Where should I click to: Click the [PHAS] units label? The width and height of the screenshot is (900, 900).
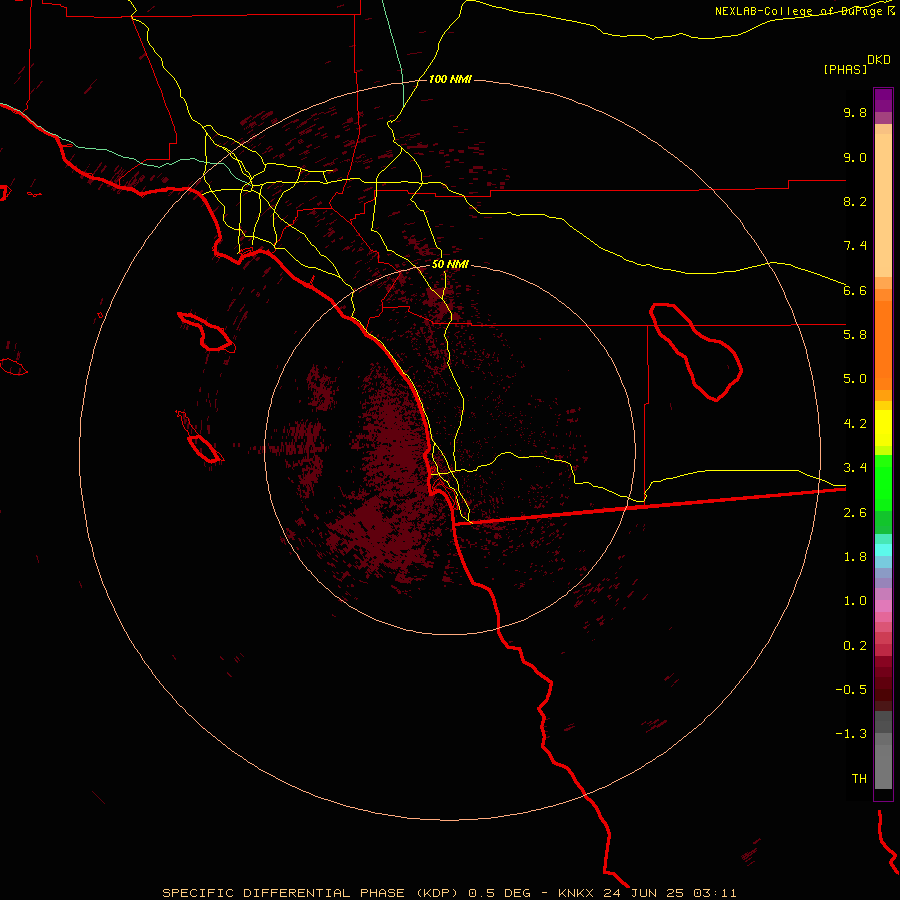coord(845,69)
